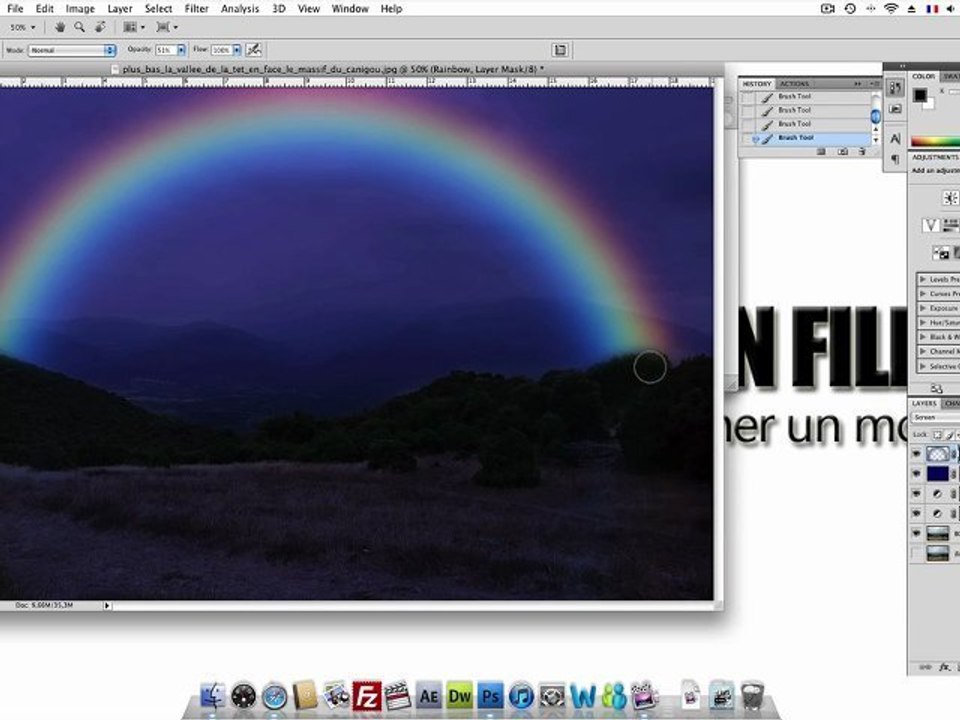Open the Analysis menu
Viewport: 960px width, 720px height.
point(240,9)
